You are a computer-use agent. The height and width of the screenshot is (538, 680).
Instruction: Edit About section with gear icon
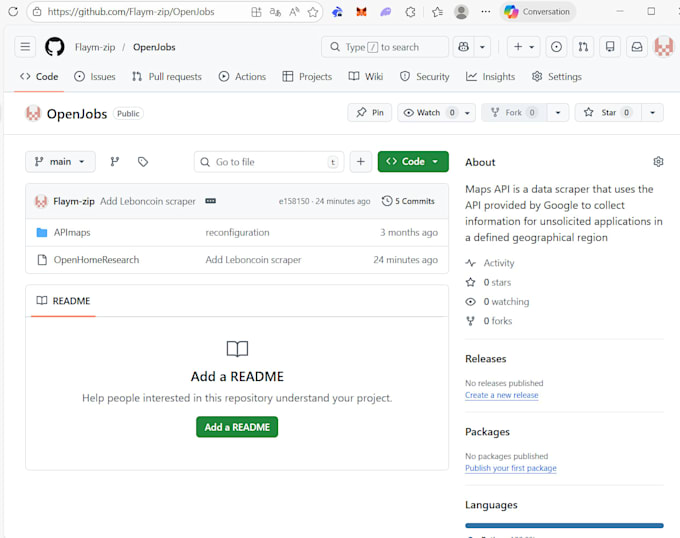tap(658, 162)
